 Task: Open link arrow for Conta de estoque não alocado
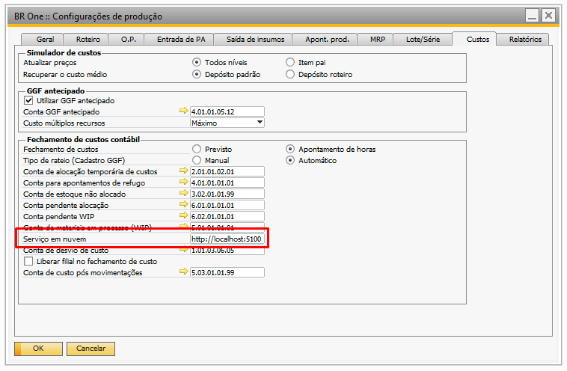(184, 193)
